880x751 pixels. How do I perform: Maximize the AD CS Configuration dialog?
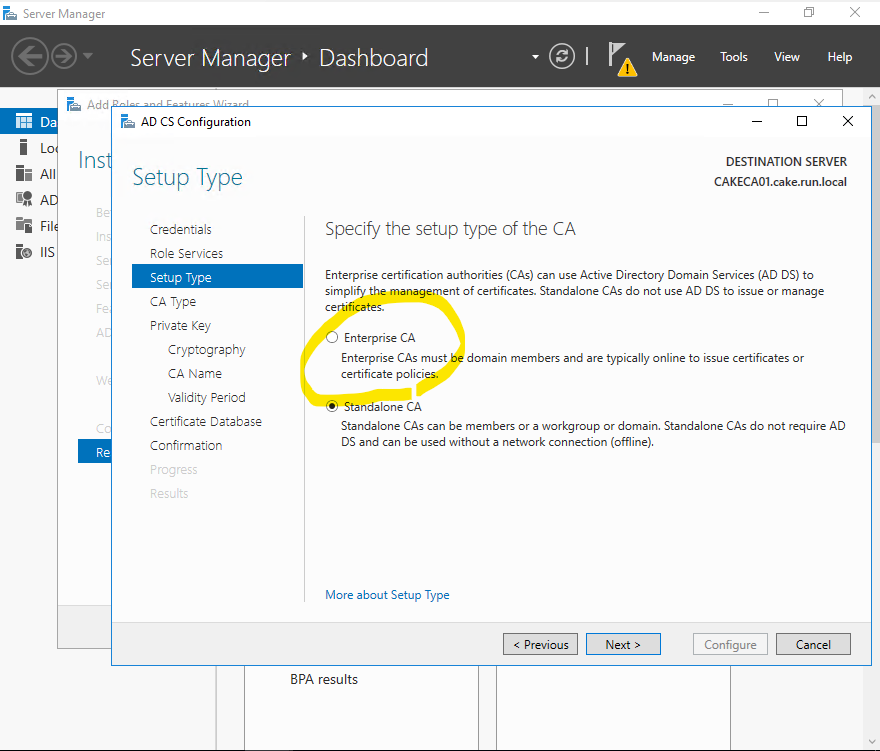802,121
